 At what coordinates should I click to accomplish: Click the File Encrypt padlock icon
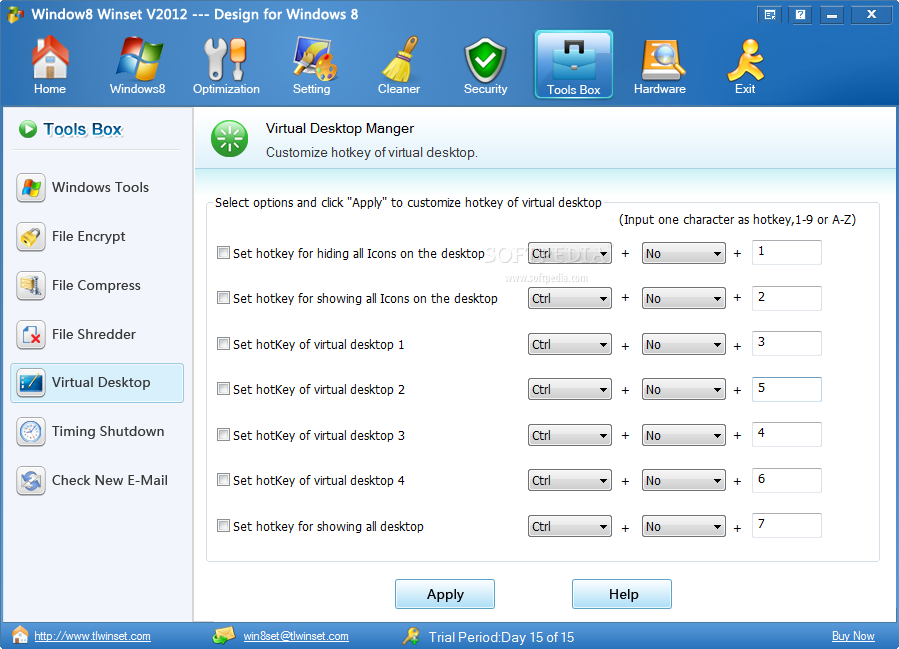click(x=31, y=237)
